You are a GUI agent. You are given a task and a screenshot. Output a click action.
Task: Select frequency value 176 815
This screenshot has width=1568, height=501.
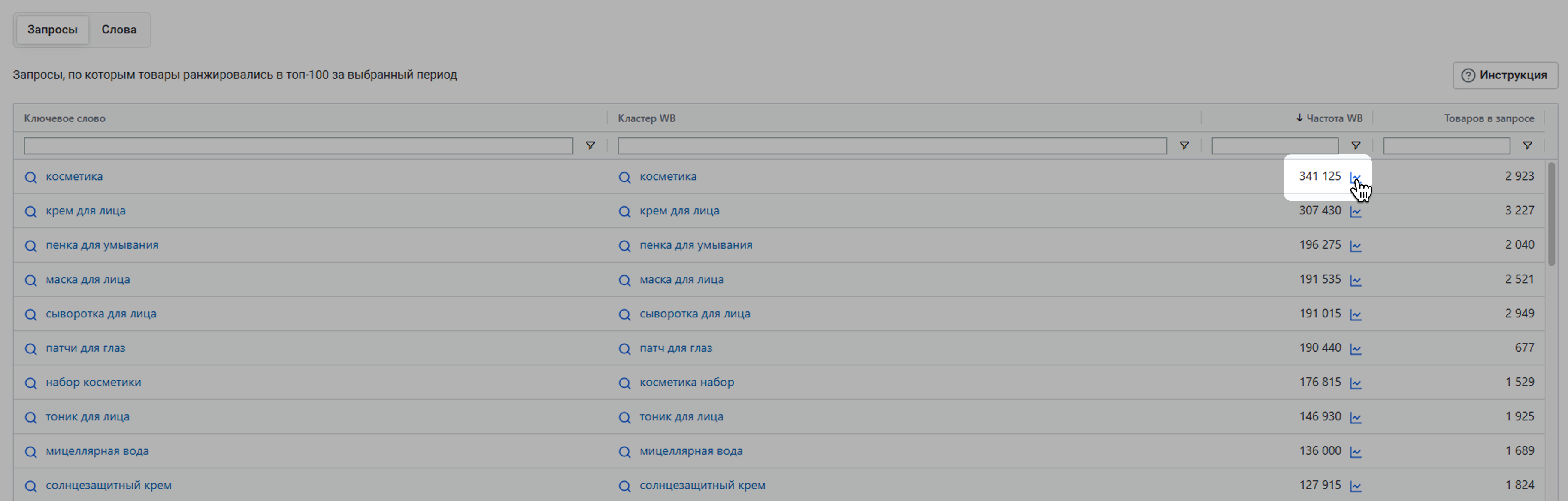[x=1320, y=382]
